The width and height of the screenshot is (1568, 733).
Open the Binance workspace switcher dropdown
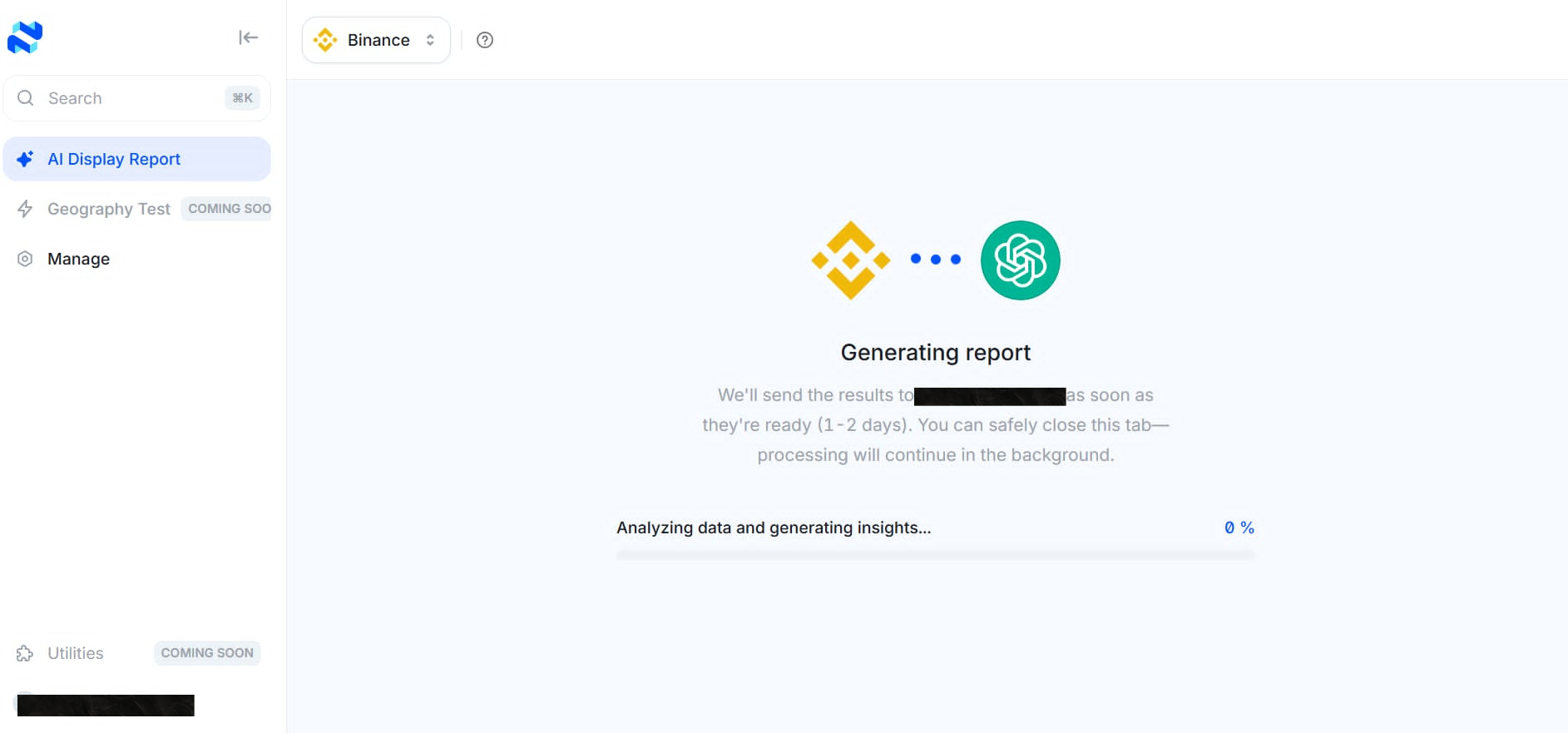pyautogui.click(x=375, y=39)
